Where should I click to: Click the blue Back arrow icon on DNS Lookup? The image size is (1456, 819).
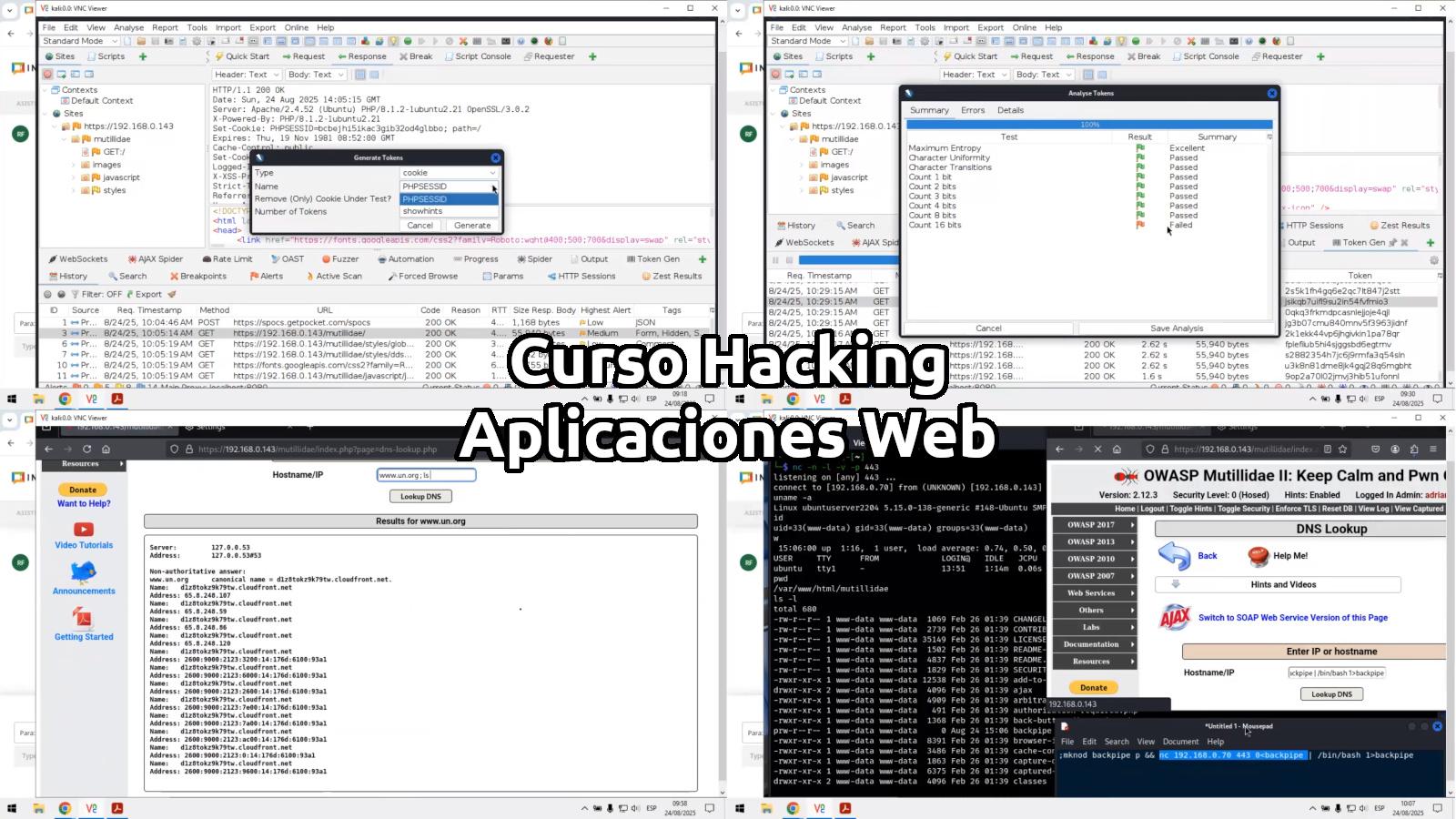coord(1174,555)
